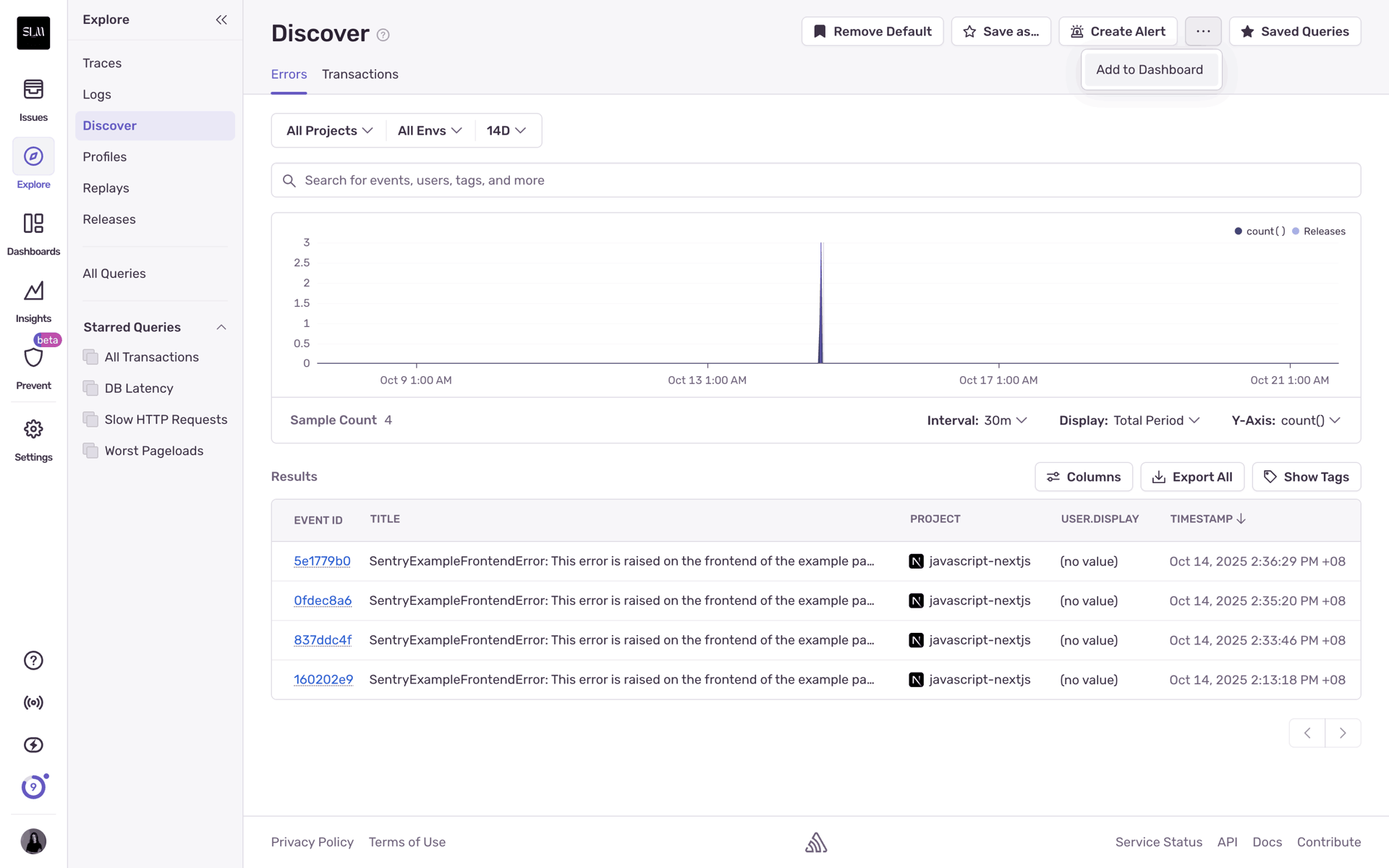1389x868 pixels.
Task: Open Replays in the Explore menu
Action: pyautogui.click(x=155, y=187)
